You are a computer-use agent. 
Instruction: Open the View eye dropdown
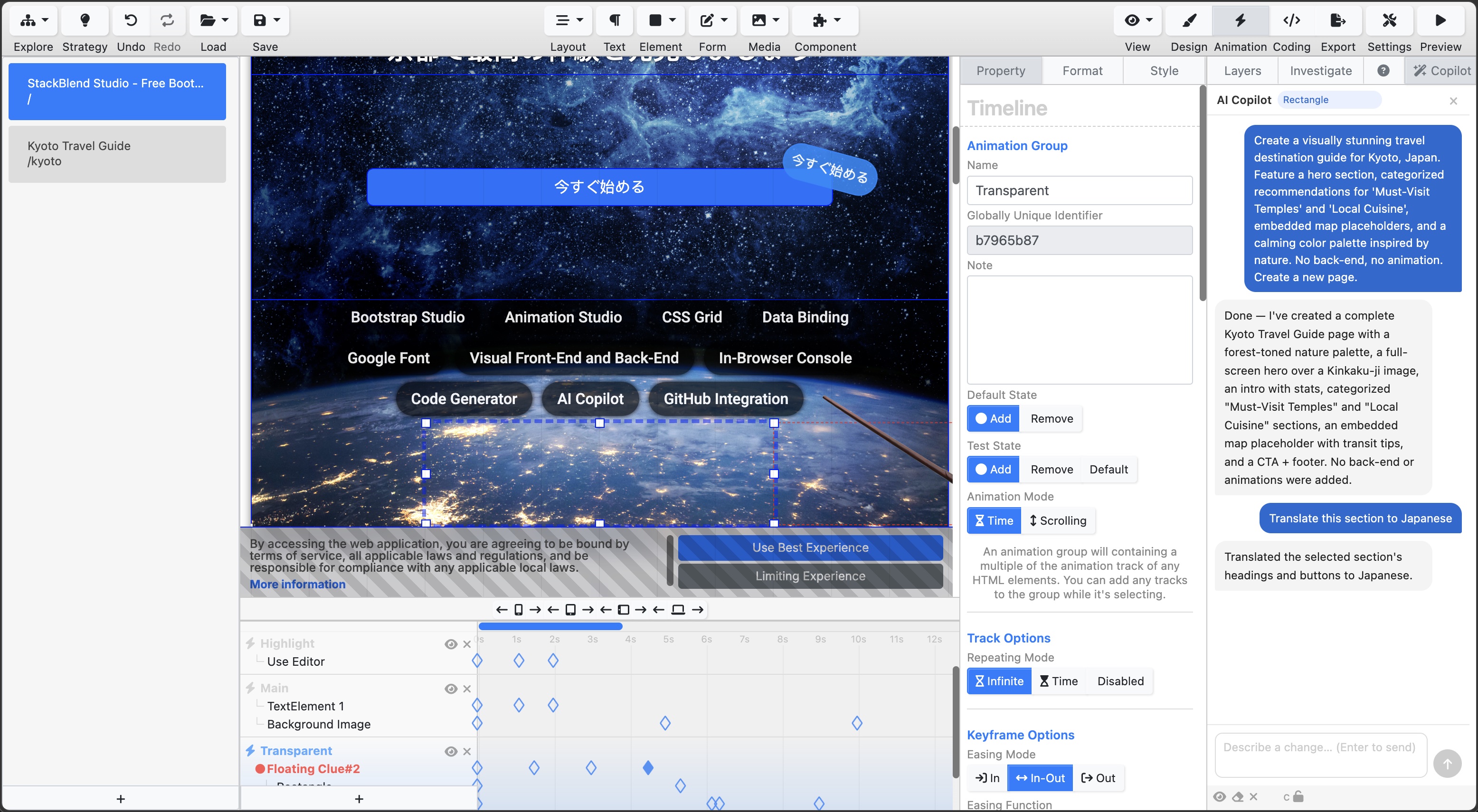click(x=1138, y=21)
